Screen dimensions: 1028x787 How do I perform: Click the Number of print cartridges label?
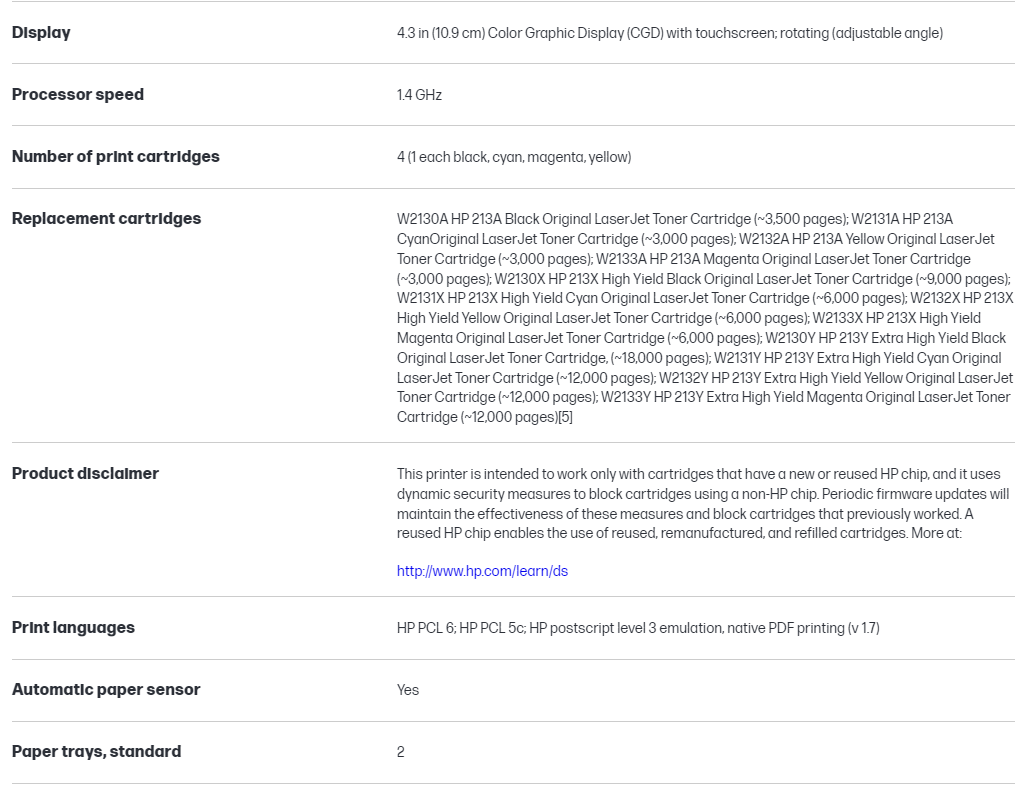[x=115, y=157]
